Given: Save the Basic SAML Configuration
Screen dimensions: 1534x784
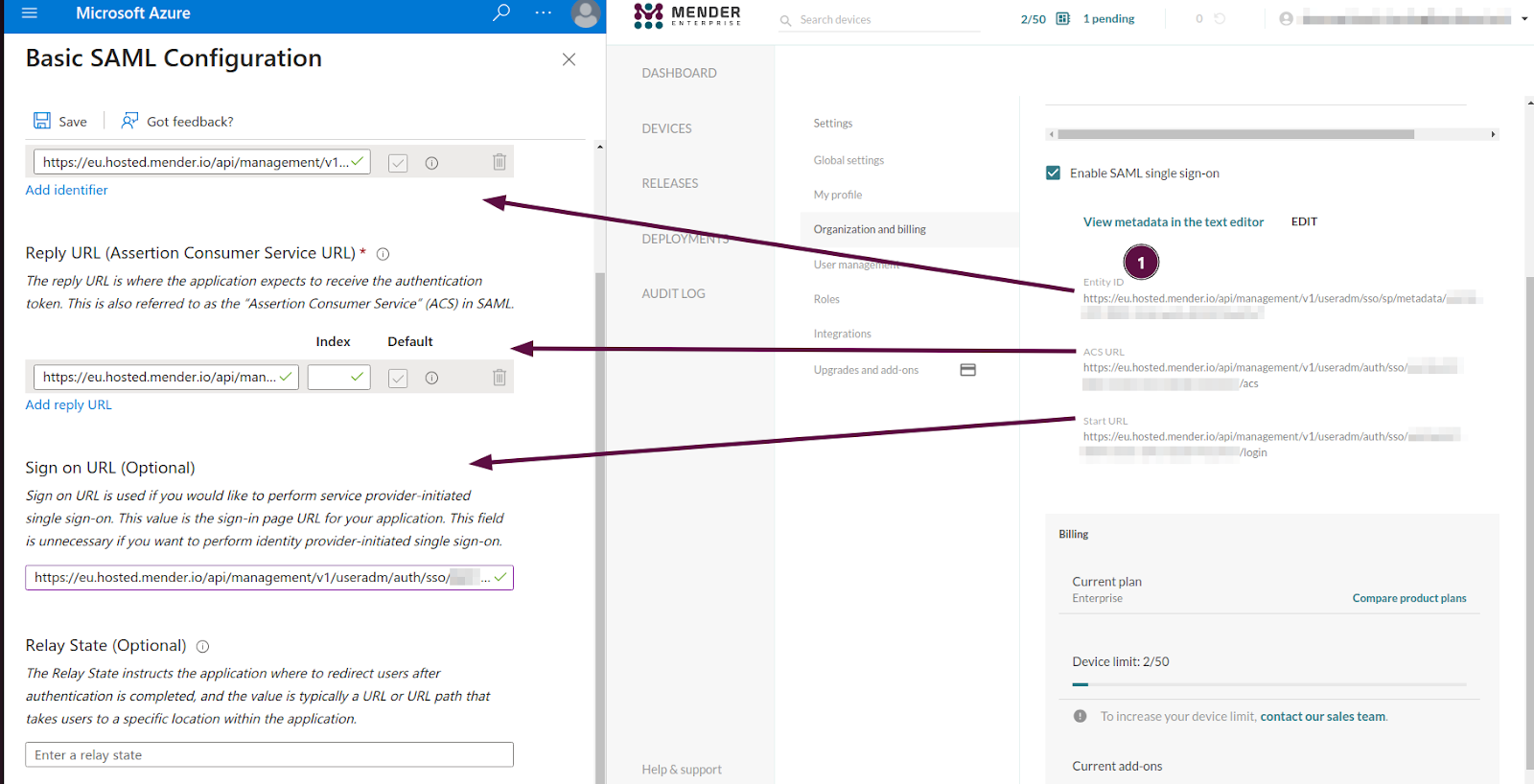Looking at the screenshot, I should point(60,122).
